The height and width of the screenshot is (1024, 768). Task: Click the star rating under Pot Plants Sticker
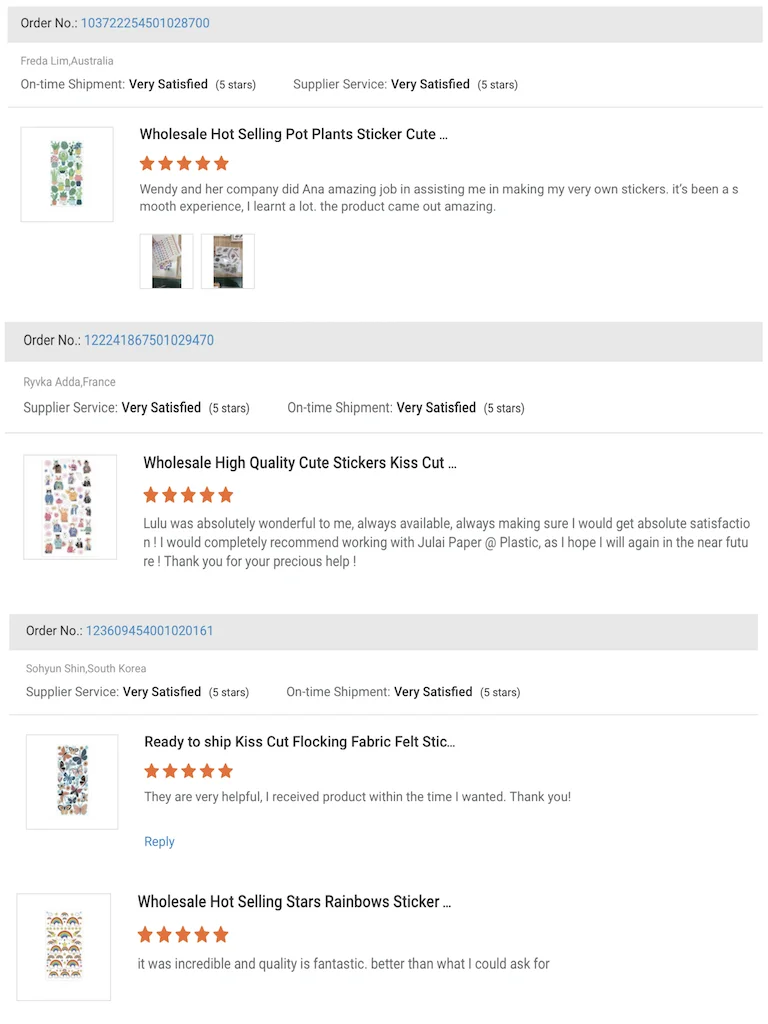click(x=185, y=163)
